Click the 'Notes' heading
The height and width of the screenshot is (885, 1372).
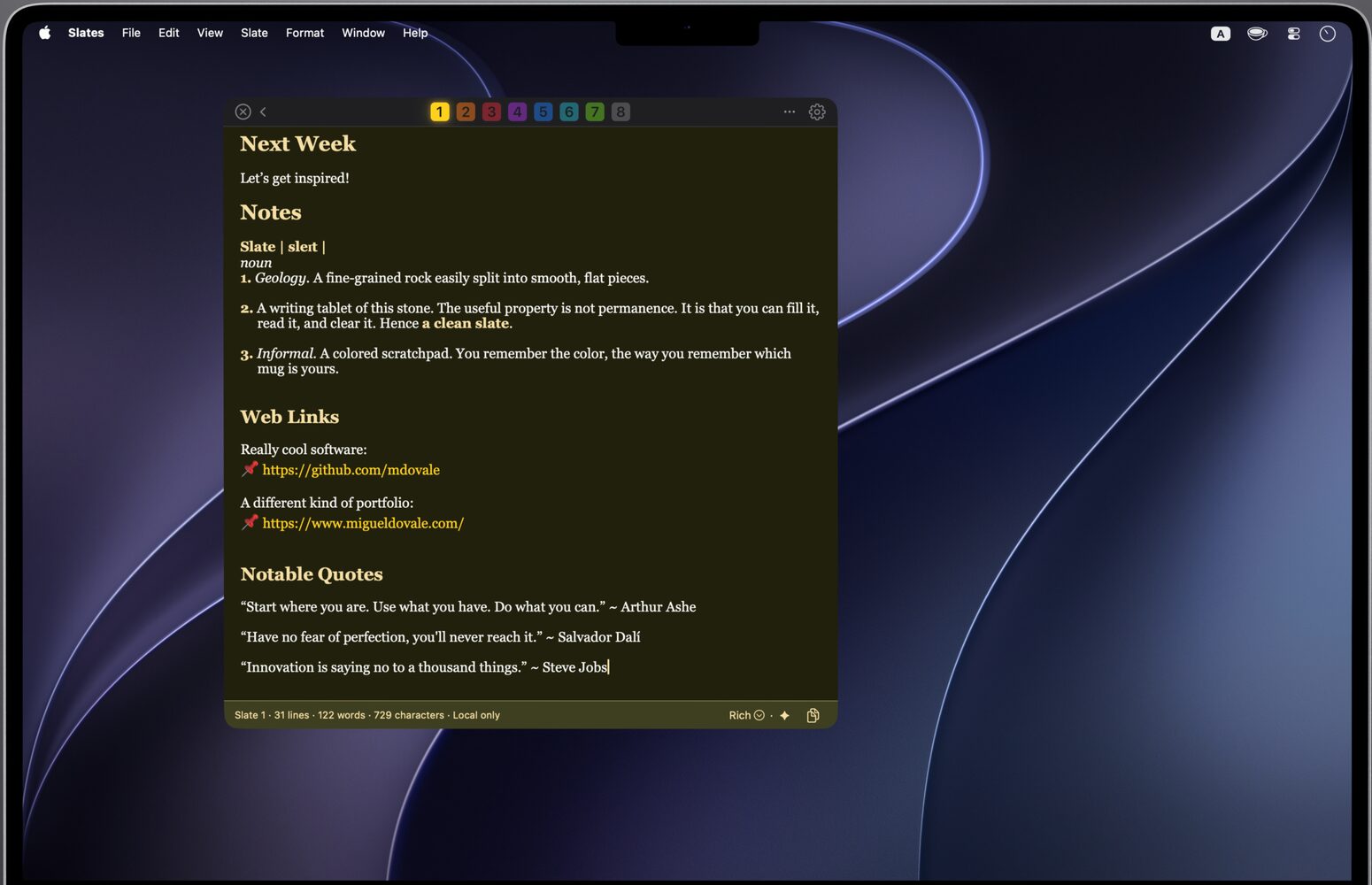(x=271, y=212)
